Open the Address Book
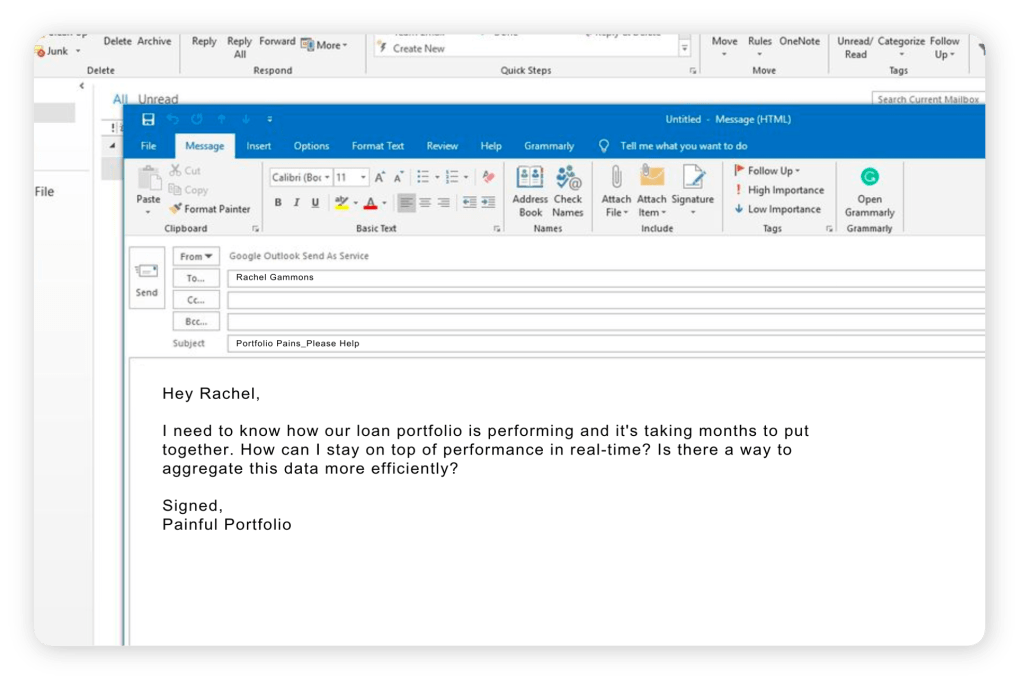The width and height of the screenshot is (1024, 684). (x=530, y=191)
